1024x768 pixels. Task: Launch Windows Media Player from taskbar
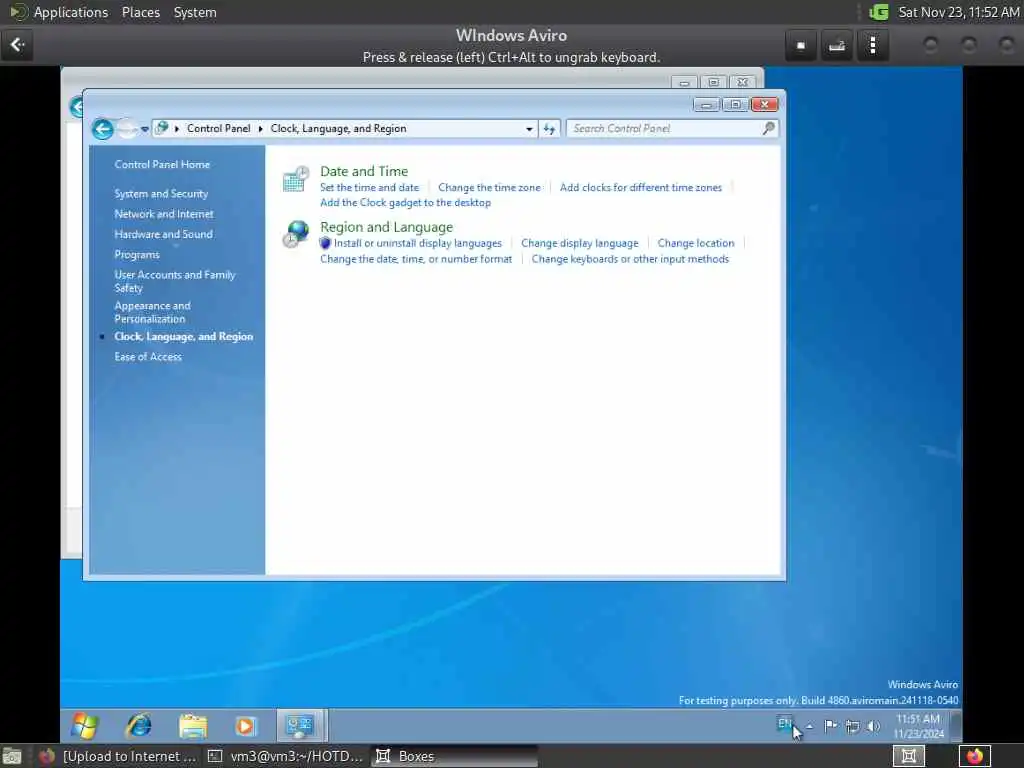pyautogui.click(x=246, y=726)
